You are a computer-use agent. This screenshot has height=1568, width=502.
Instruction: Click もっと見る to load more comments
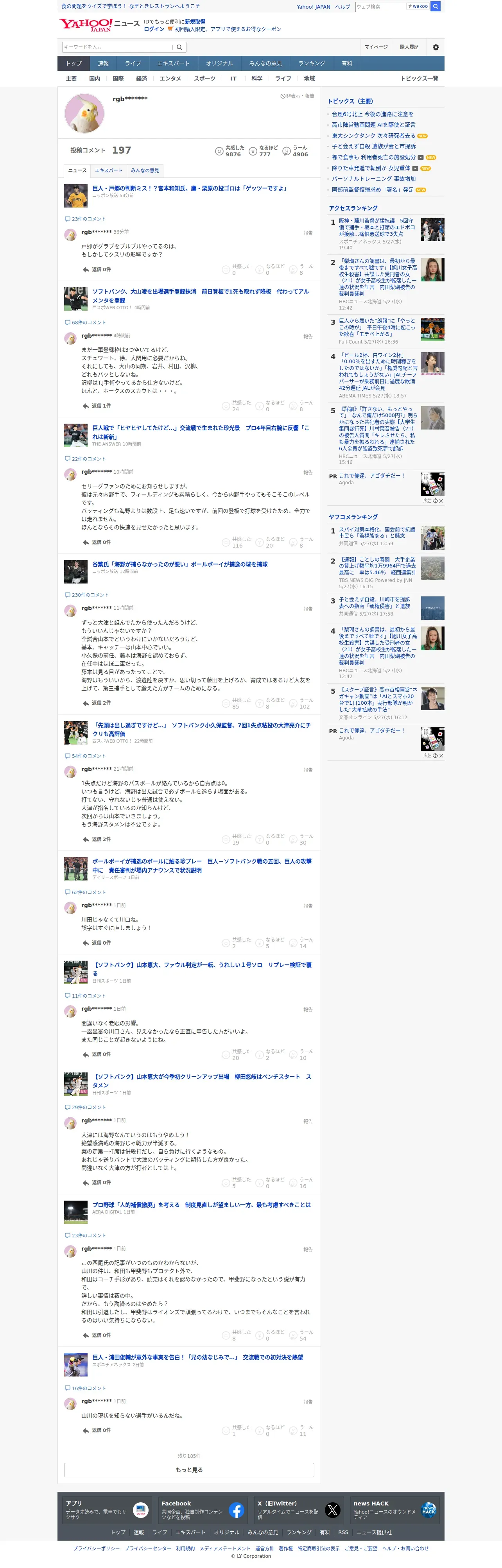[x=189, y=1470]
